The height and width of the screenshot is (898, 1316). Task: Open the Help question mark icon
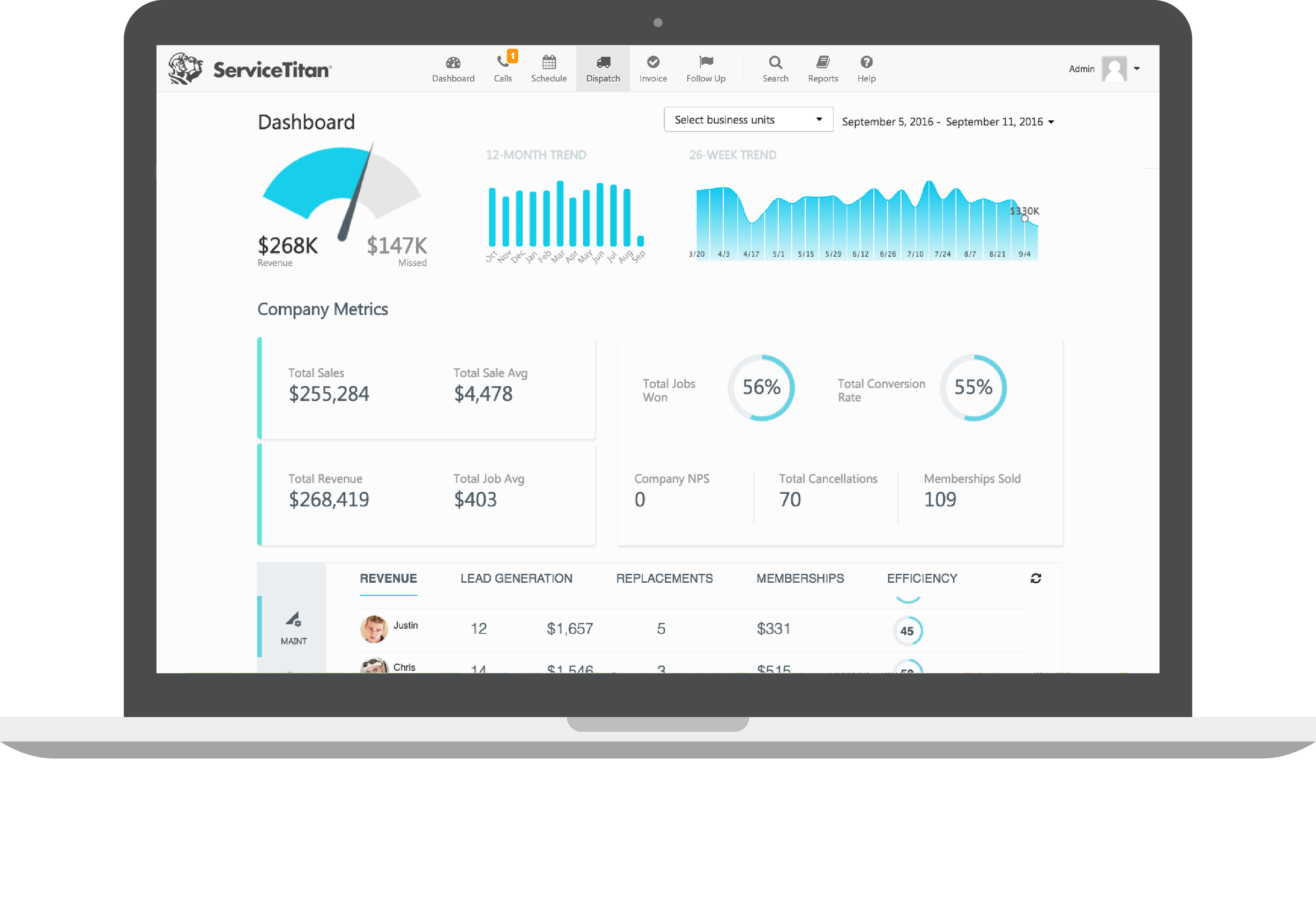[866, 62]
